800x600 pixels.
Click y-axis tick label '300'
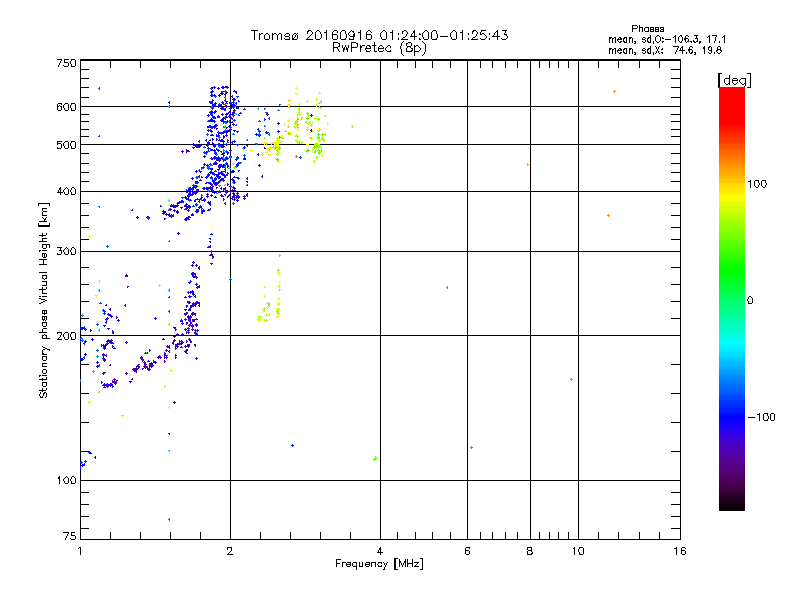[x=66, y=252]
